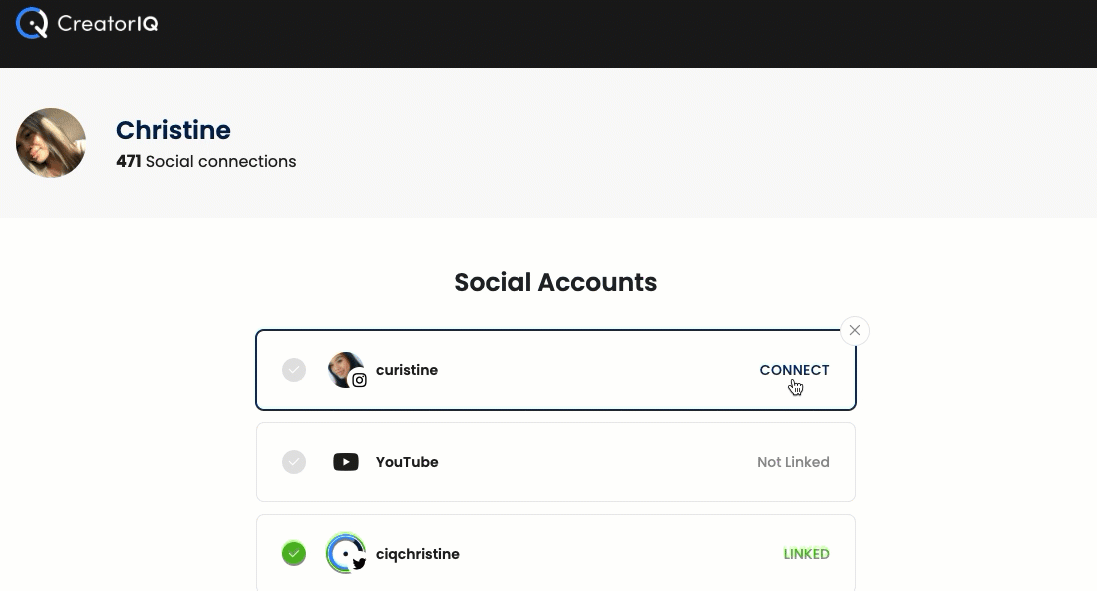Click the Twitter bird badge icon
This screenshot has height=591, width=1097.
click(x=359, y=564)
